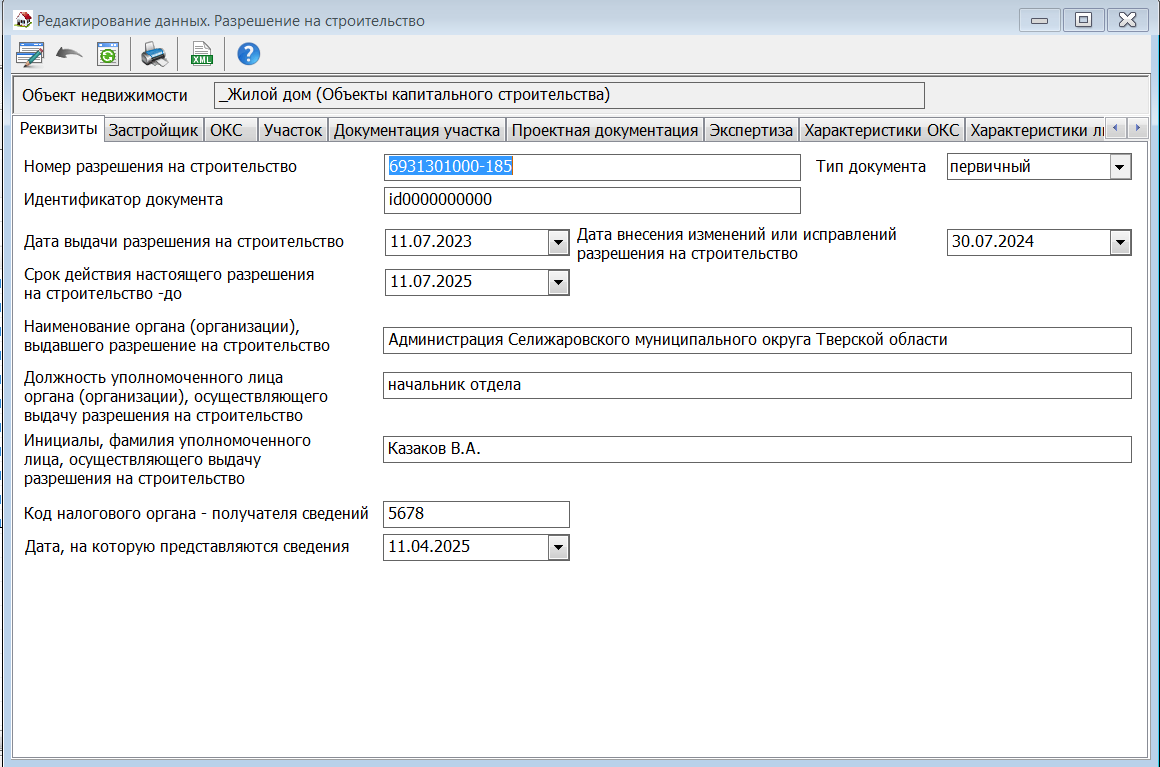Select the 'Участок' tab

293,130
